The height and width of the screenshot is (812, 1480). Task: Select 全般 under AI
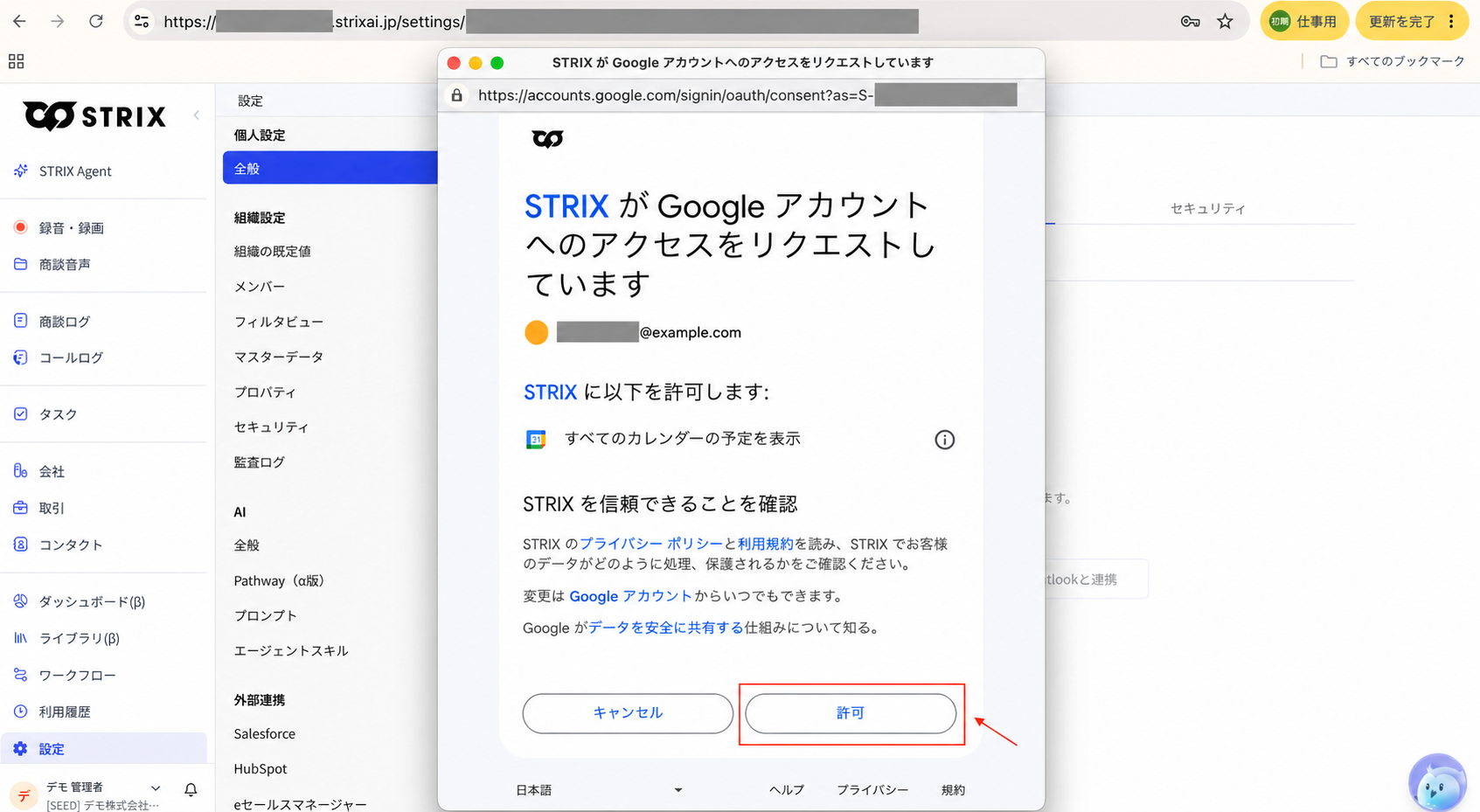coord(247,545)
